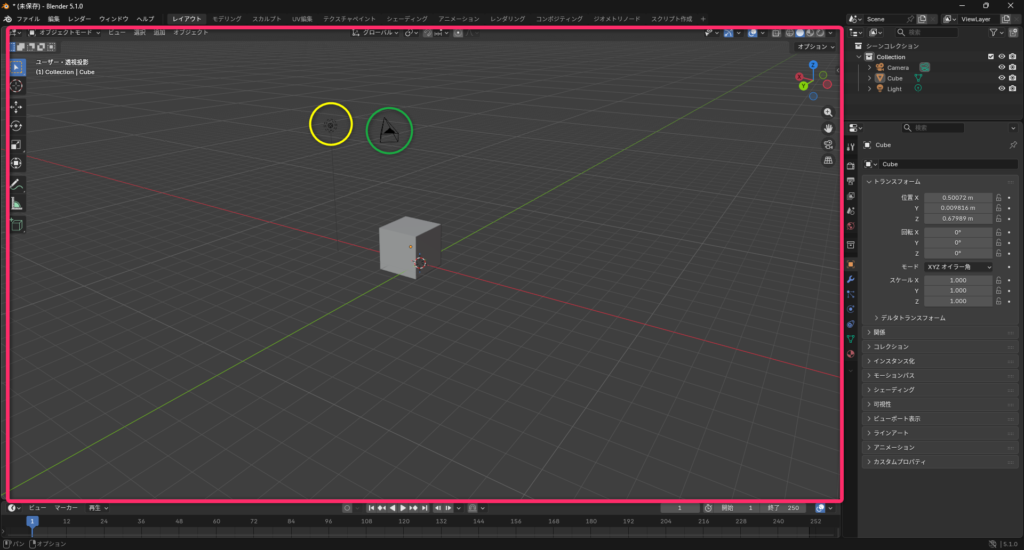Activate the Measure tool
Screen dimensions: 1024x550
tap(17, 204)
